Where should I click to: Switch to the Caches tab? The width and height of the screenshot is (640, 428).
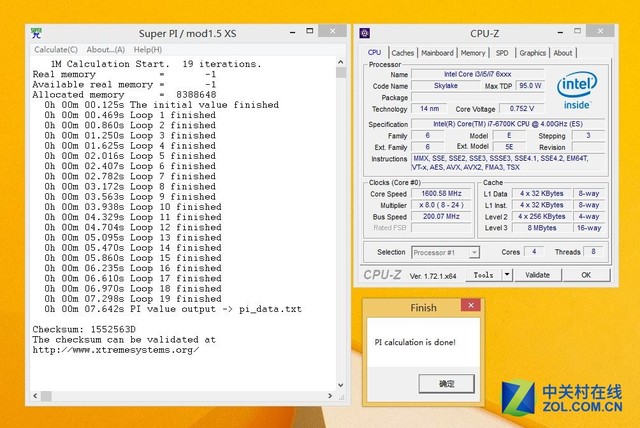pos(403,53)
